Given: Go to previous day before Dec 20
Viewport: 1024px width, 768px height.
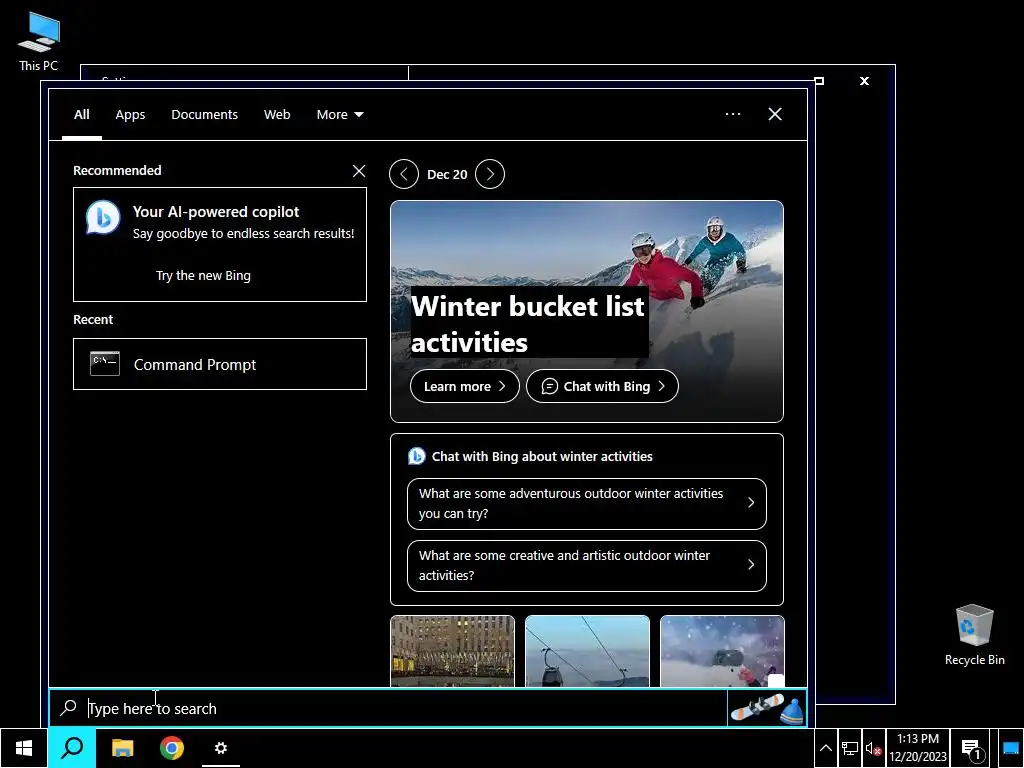Looking at the screenshot, I should (404, 174).
